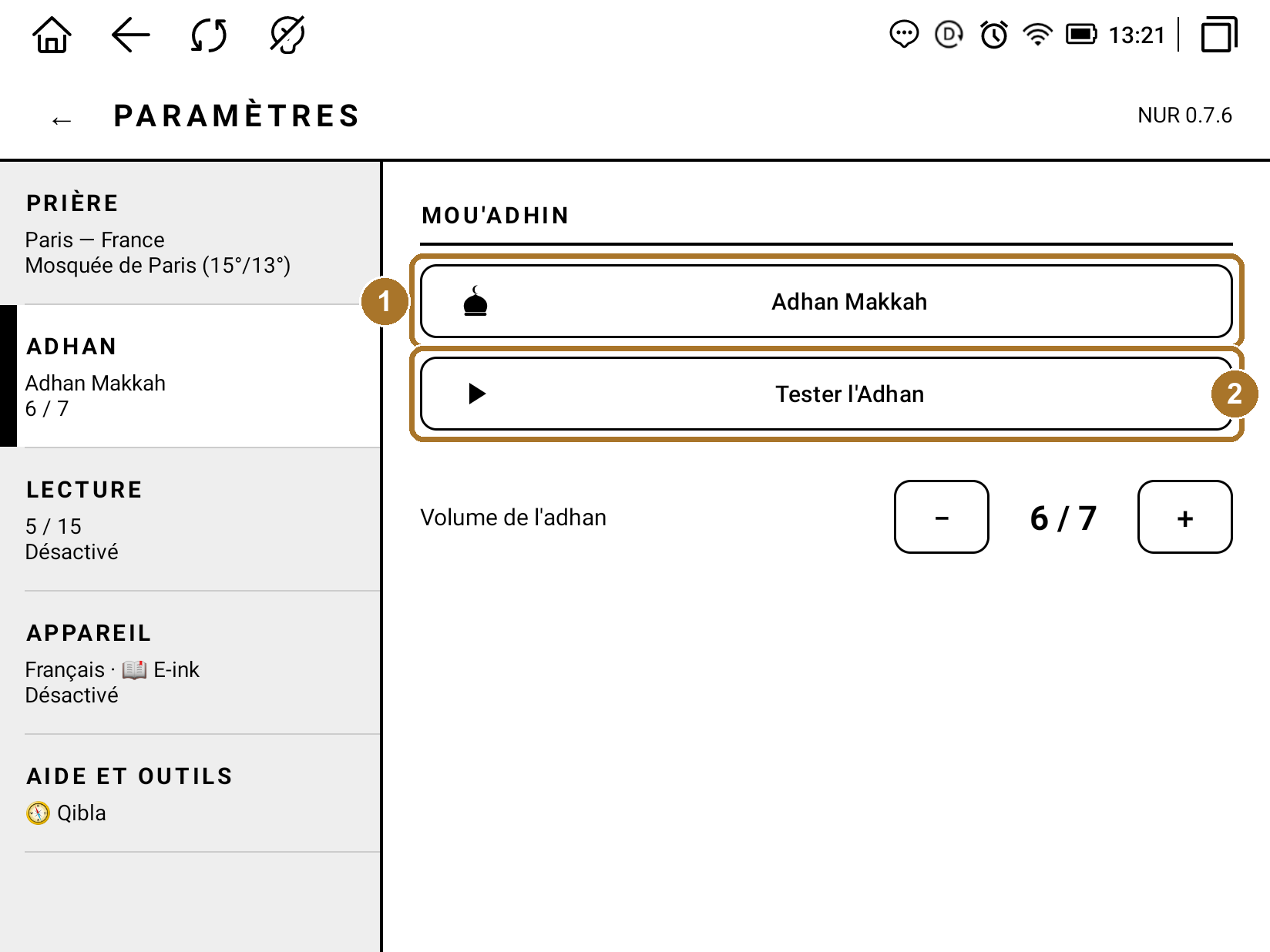Tap the system back arrow icon
This screenshot has width=1270, height=952.
(130, 35)
